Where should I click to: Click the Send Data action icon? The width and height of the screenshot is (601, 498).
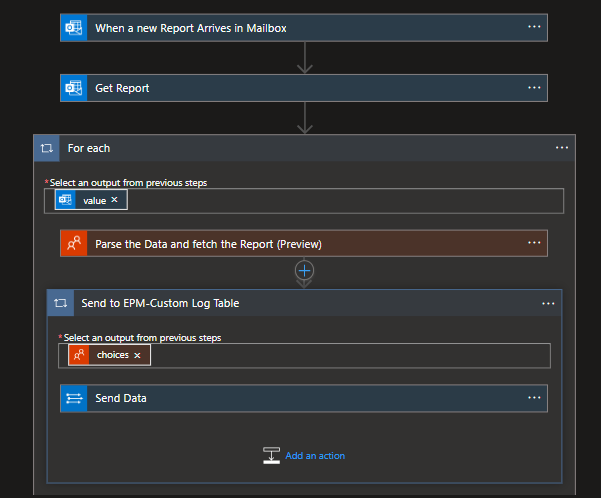[74, 398]
